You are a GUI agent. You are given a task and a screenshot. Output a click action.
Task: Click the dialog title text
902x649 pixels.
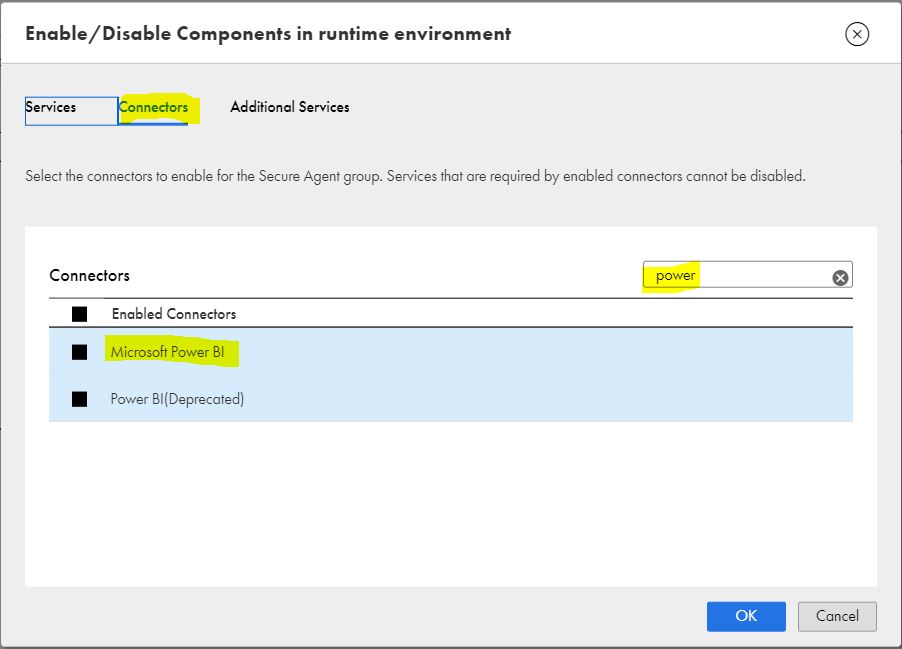(268, 34)
